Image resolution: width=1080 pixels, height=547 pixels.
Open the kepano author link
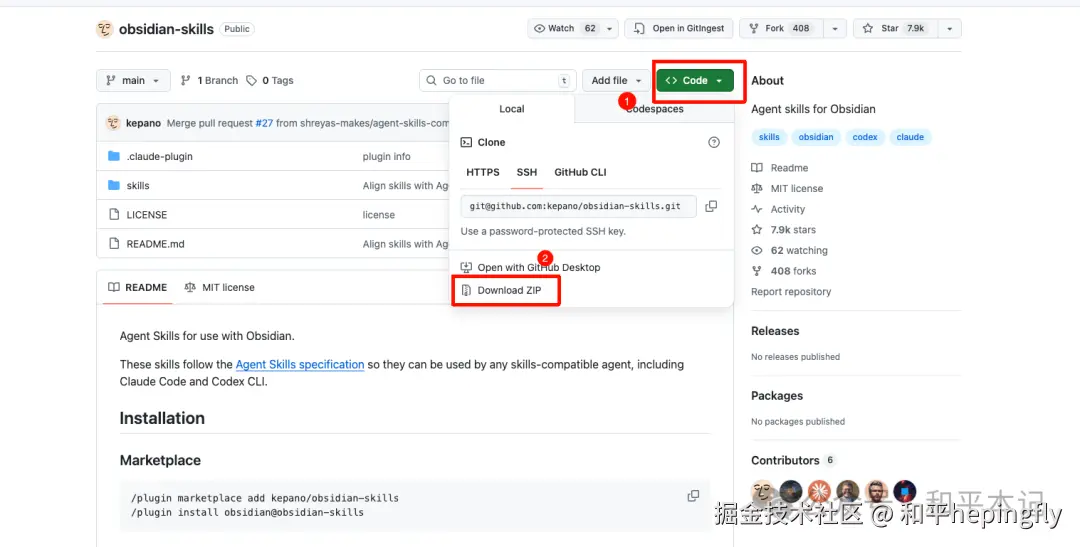[x=143, y=123]
